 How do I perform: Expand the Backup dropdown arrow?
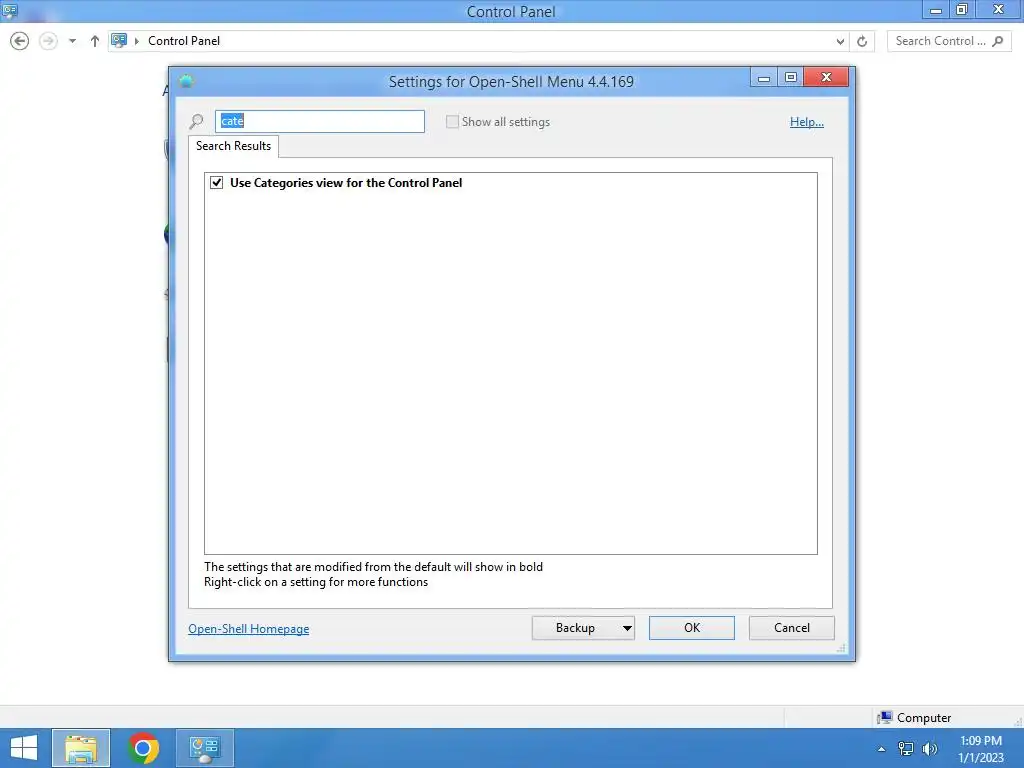pyautogui.click(x=627, y=628)
